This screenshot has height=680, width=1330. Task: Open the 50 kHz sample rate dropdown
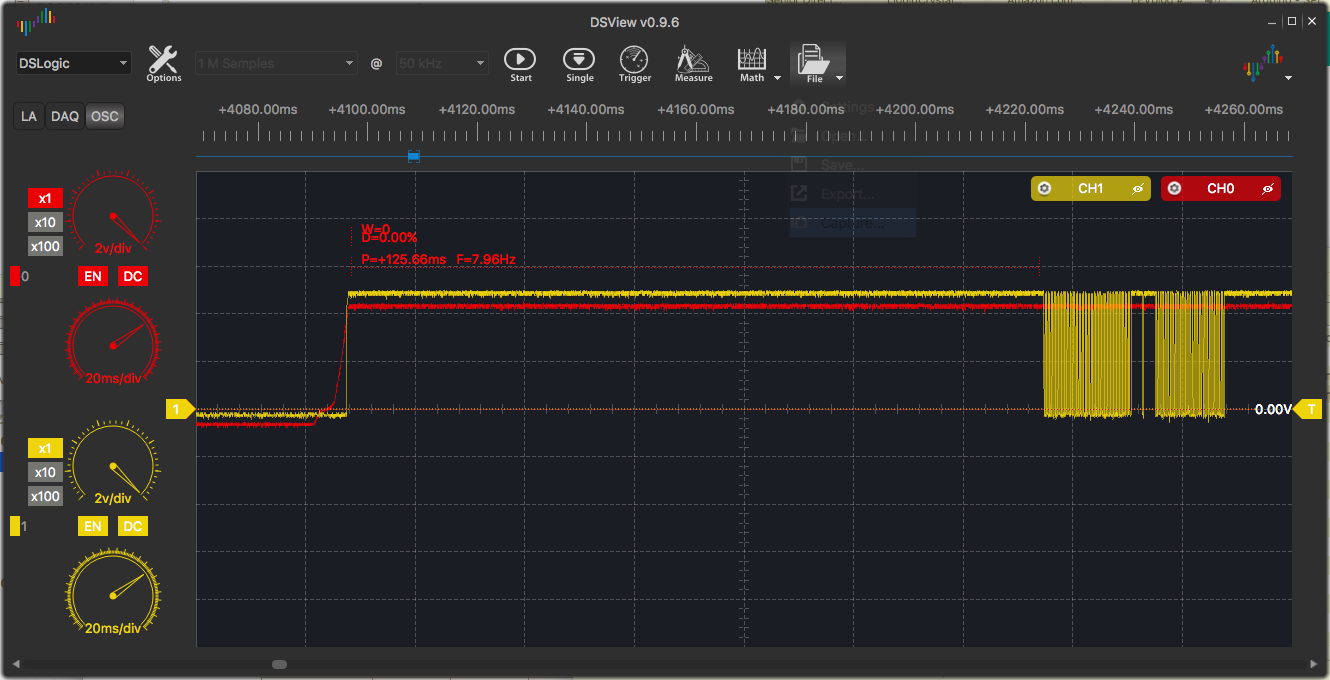pyautogui.click(x=442, y=63)
